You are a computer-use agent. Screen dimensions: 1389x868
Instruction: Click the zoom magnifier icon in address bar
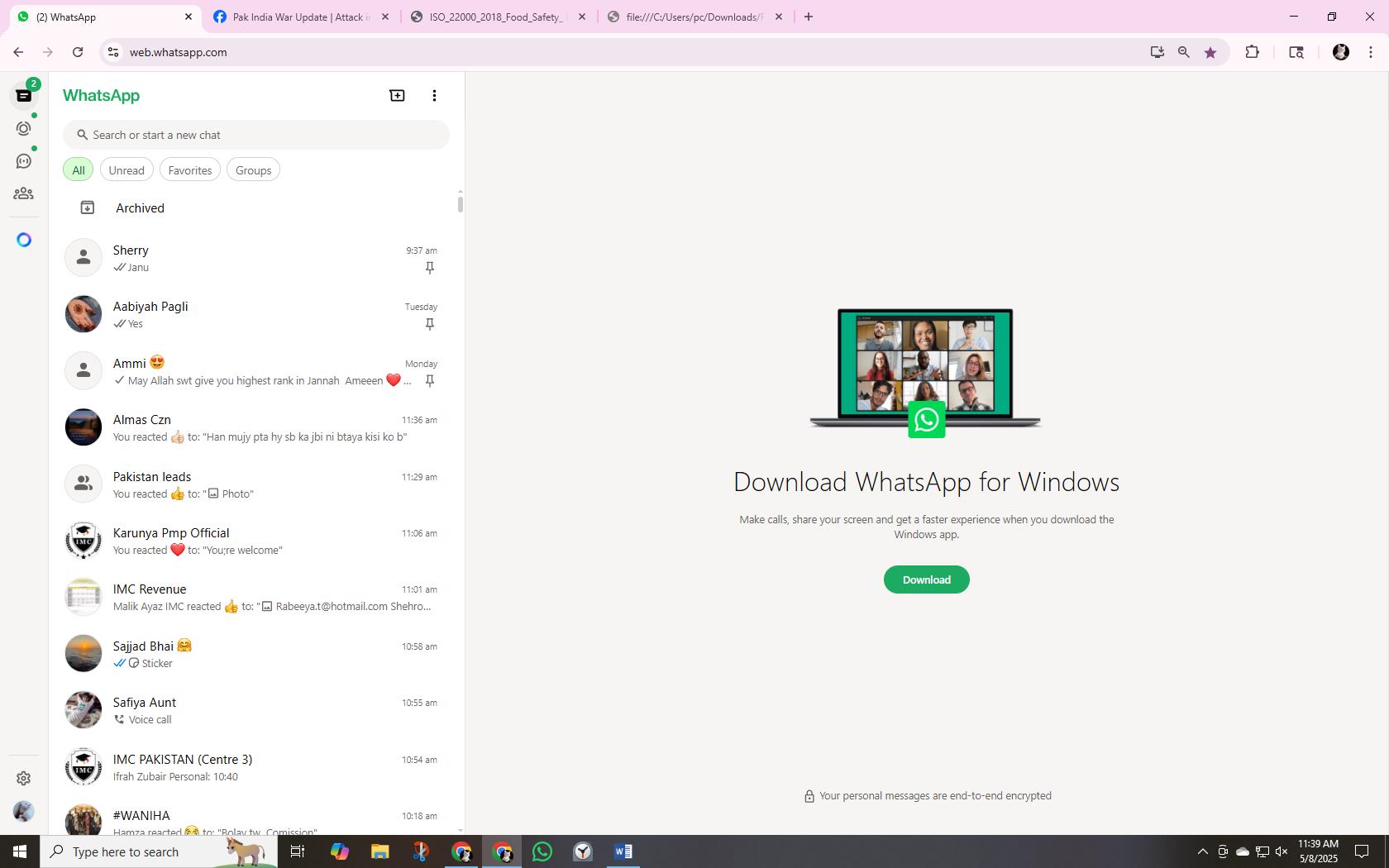coord(1184,52)
